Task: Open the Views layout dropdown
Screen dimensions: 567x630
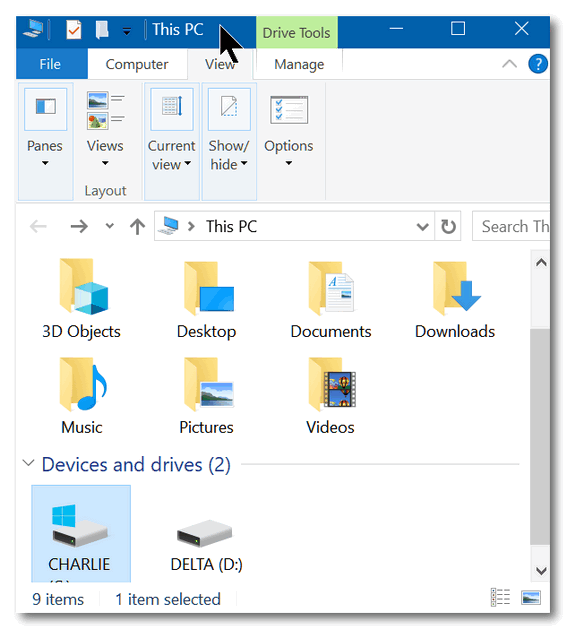Action: 105,129
